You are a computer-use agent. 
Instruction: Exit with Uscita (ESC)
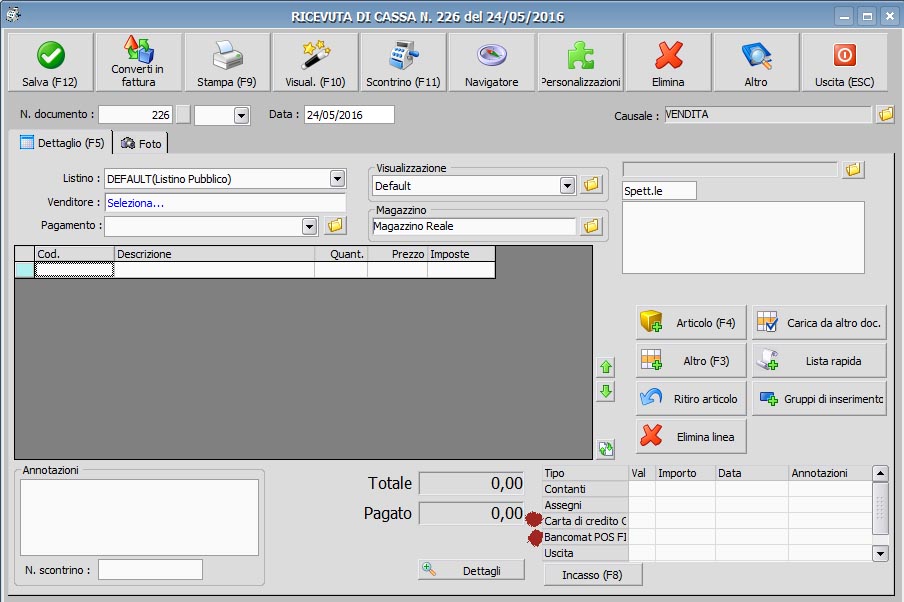tap(844, 62)
